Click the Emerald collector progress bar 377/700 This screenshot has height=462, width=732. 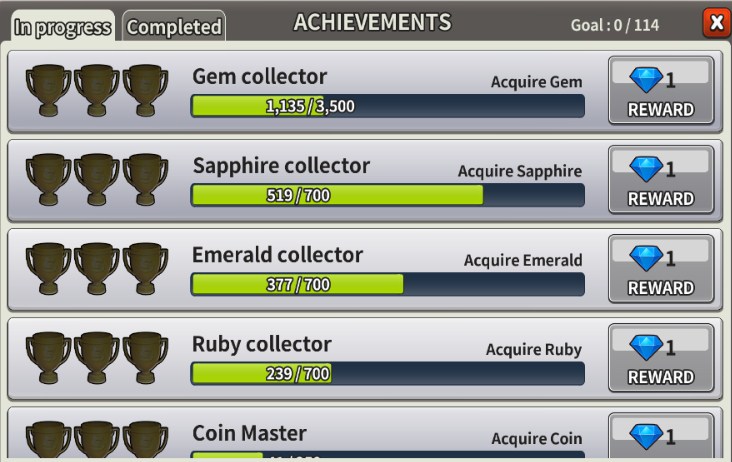[387, 284]
